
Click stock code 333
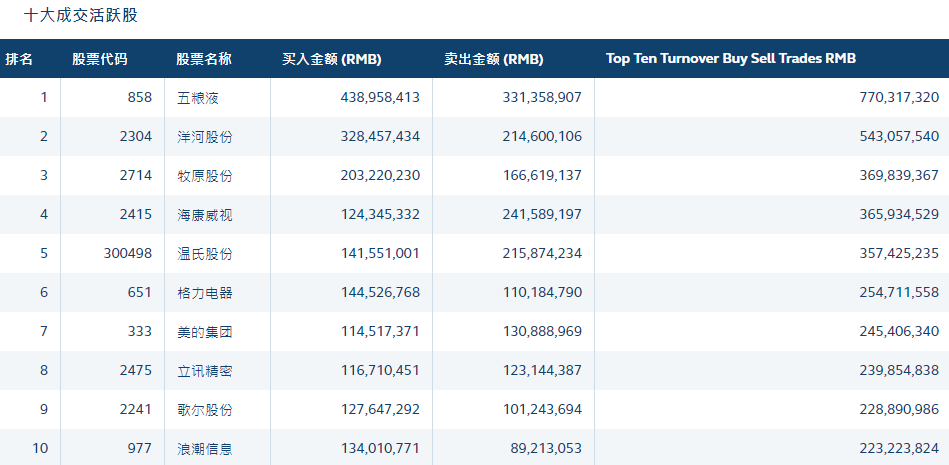coord(140,331)
